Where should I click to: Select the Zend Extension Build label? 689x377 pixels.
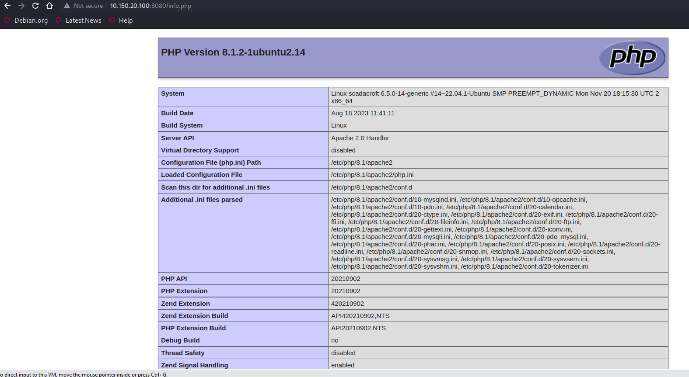195,315
